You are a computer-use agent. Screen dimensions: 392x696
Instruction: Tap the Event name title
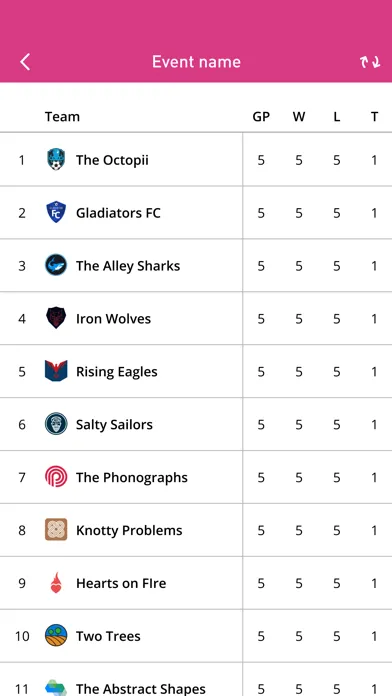tap(196, 62)
